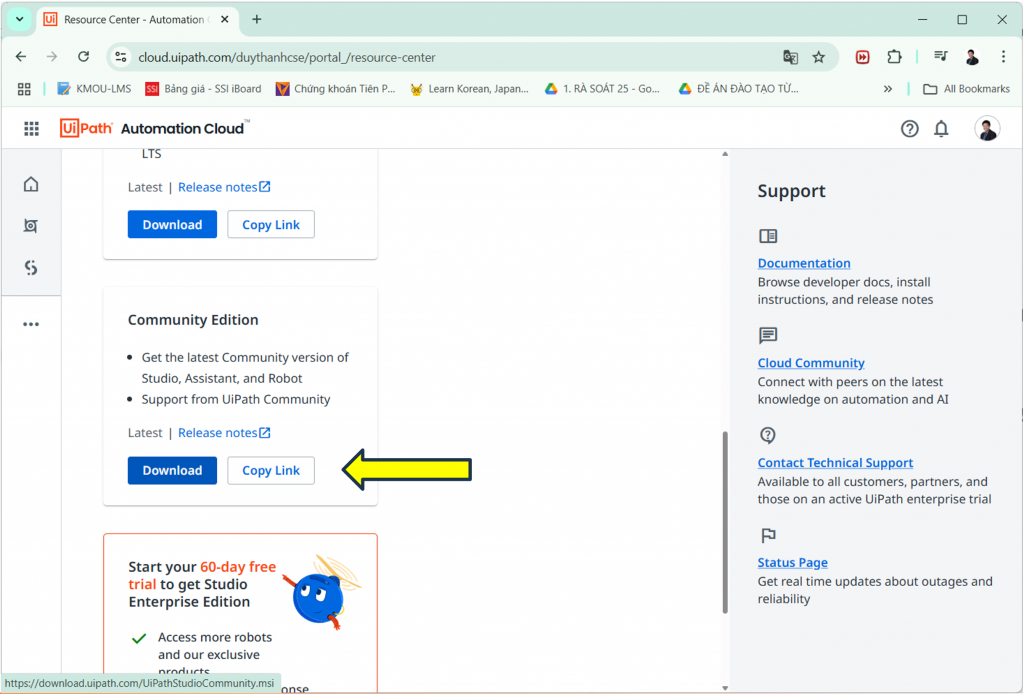Open the Chứng khoán Tiên P... bookmark

pos(336,89)
